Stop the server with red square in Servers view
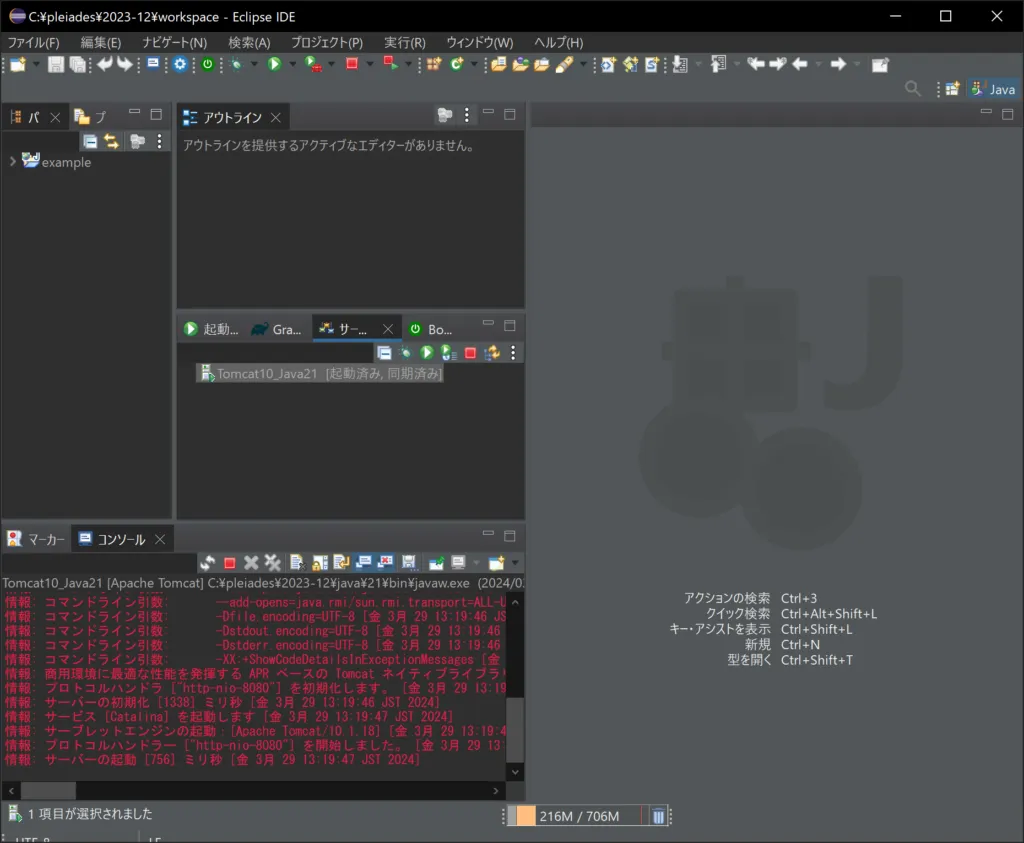 point(470,353)
